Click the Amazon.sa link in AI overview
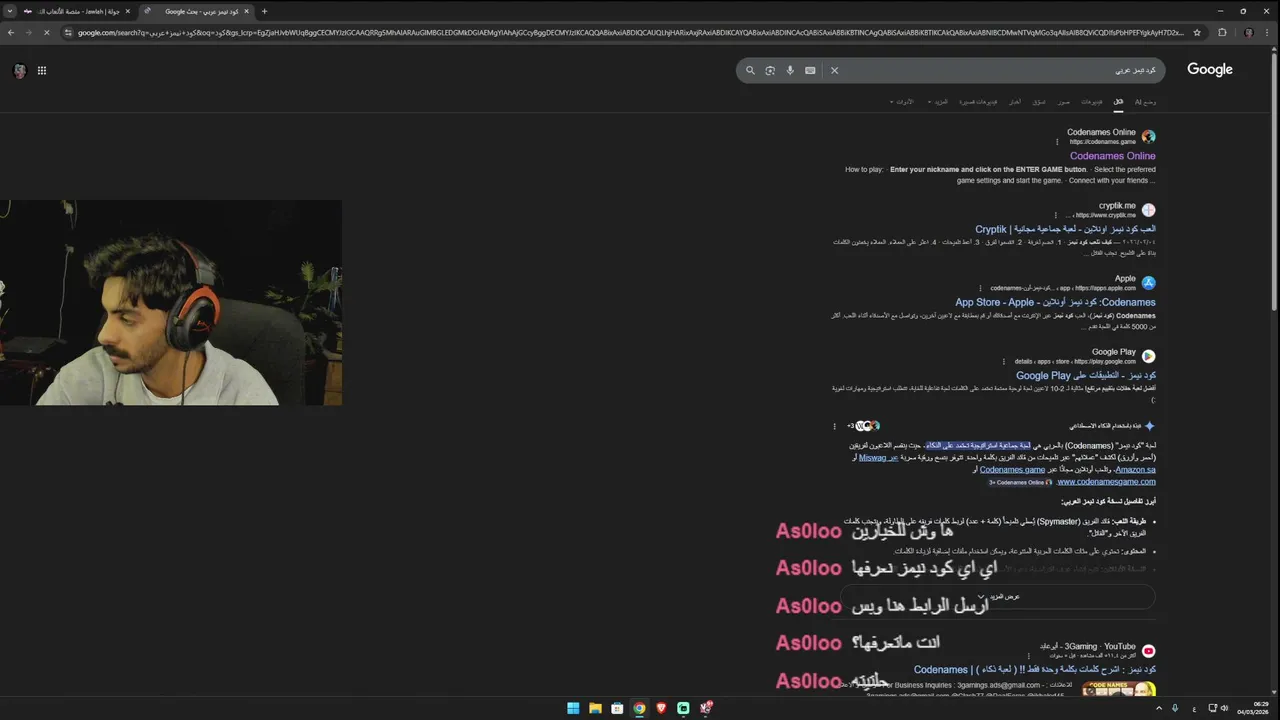Image resolution: width=1280 pixels, height=720 pixels. [1135, 470]
